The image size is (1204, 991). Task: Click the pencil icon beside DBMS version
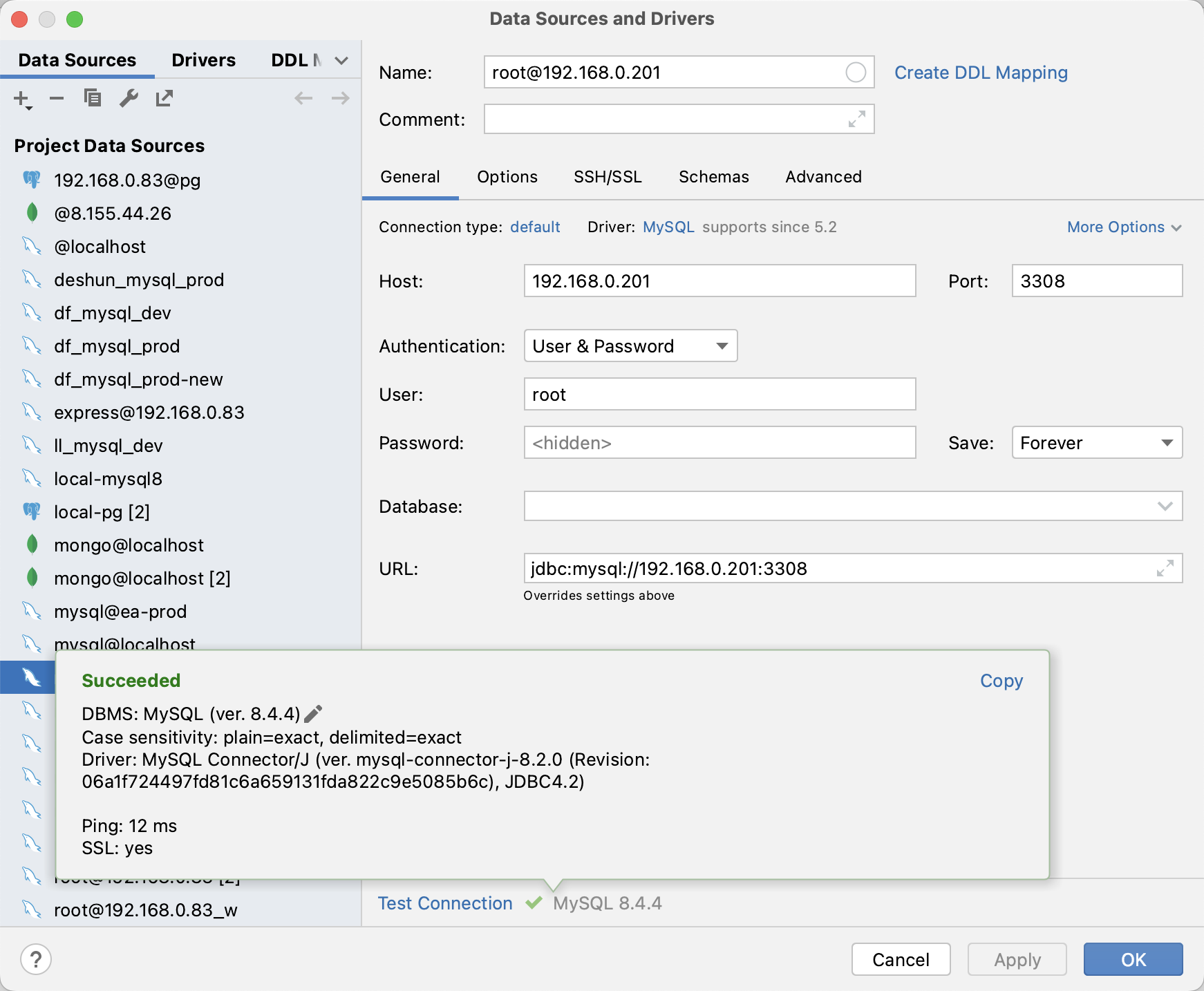pos(314,714)
